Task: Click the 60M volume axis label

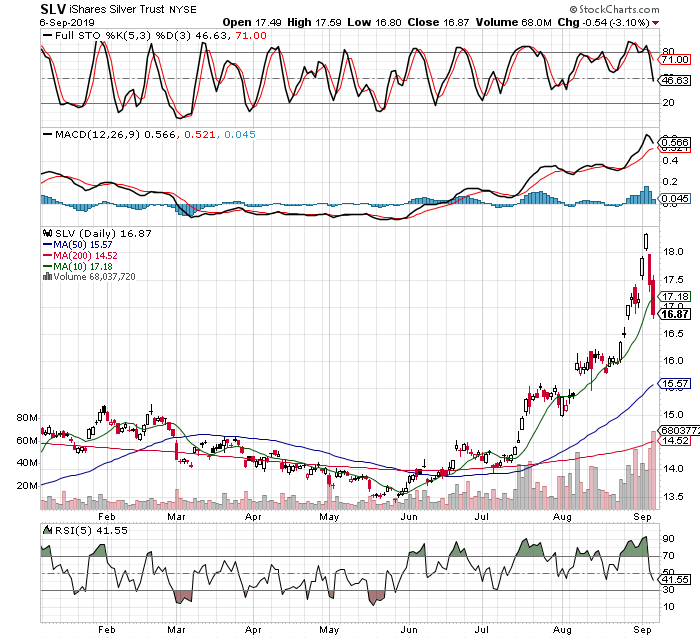Action: point(27,441)
